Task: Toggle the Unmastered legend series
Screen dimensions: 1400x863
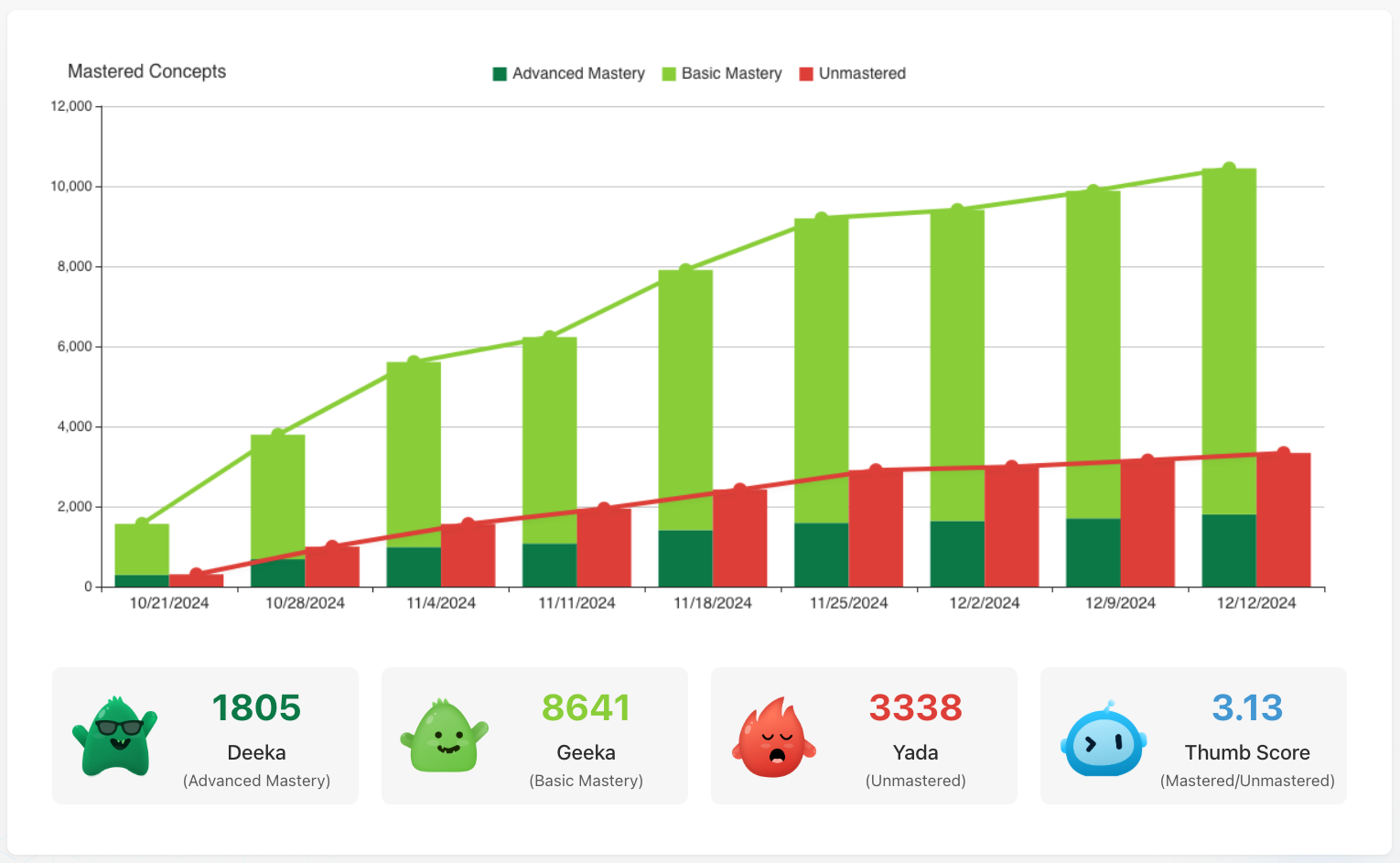Action: click(x=862, y=73)
